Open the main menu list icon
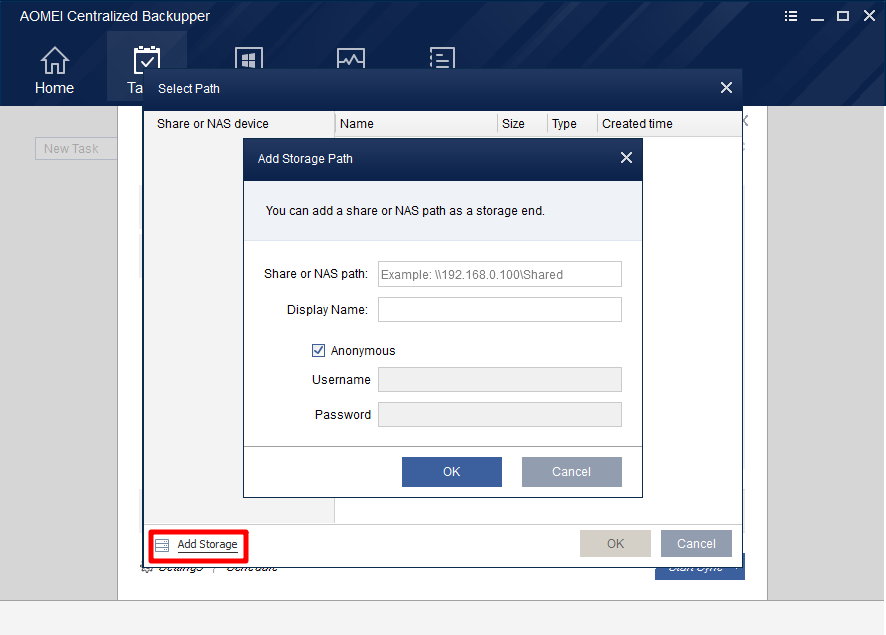 791,16
